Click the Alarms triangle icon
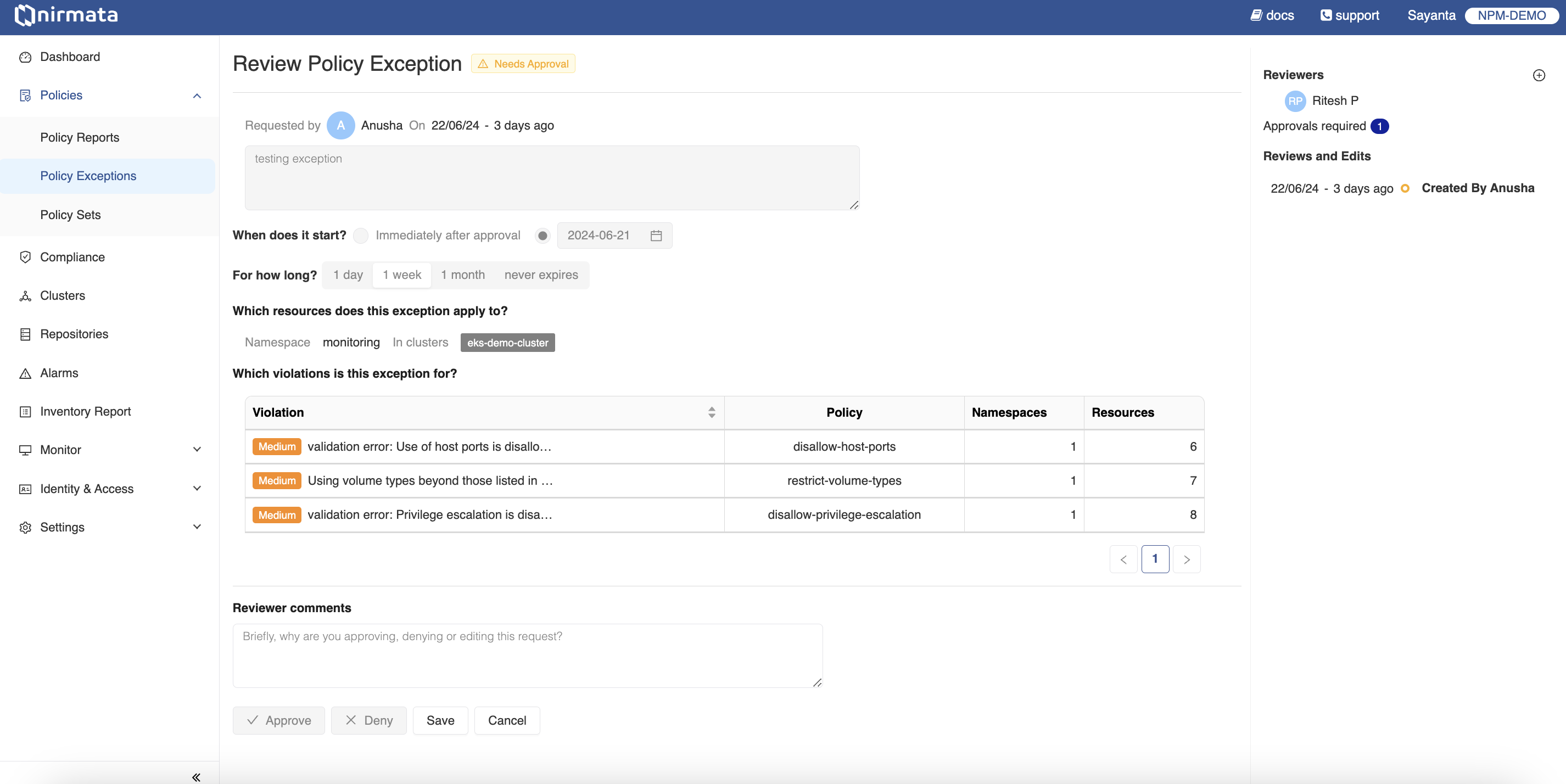The image size is (1566, 784). pyautogui.click(x=25, y=373)
